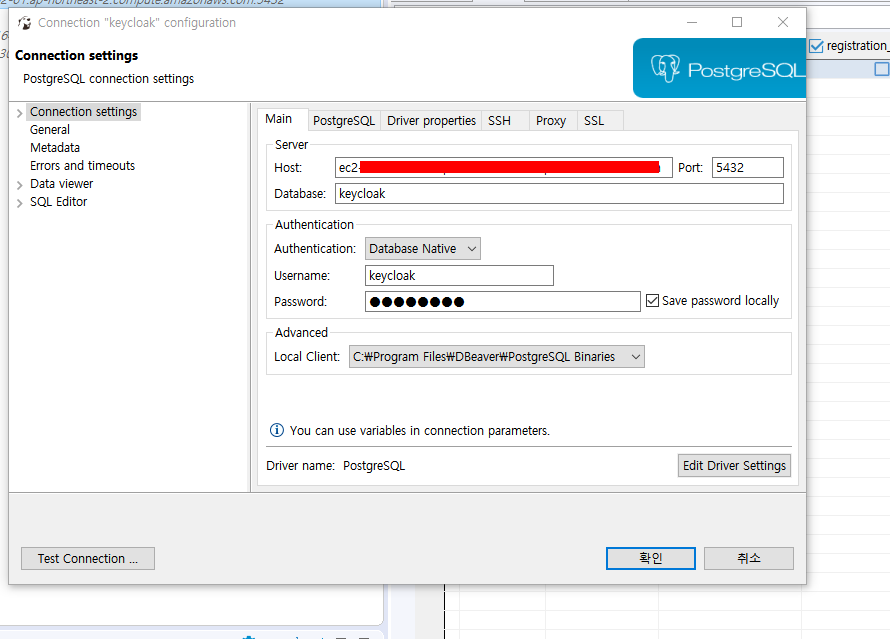
Task: Click into the Password field
Action: coord(502,301)
